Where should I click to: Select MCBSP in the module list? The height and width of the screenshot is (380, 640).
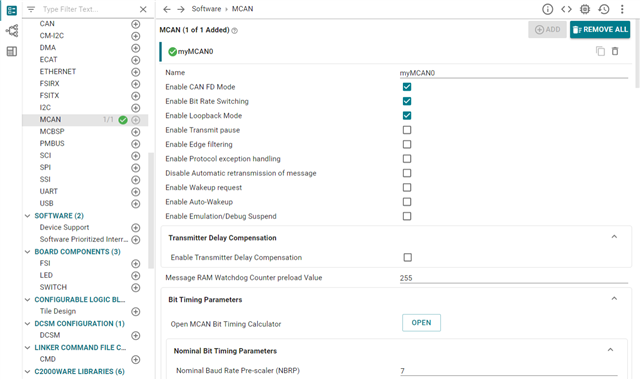[x=52, y=131]
